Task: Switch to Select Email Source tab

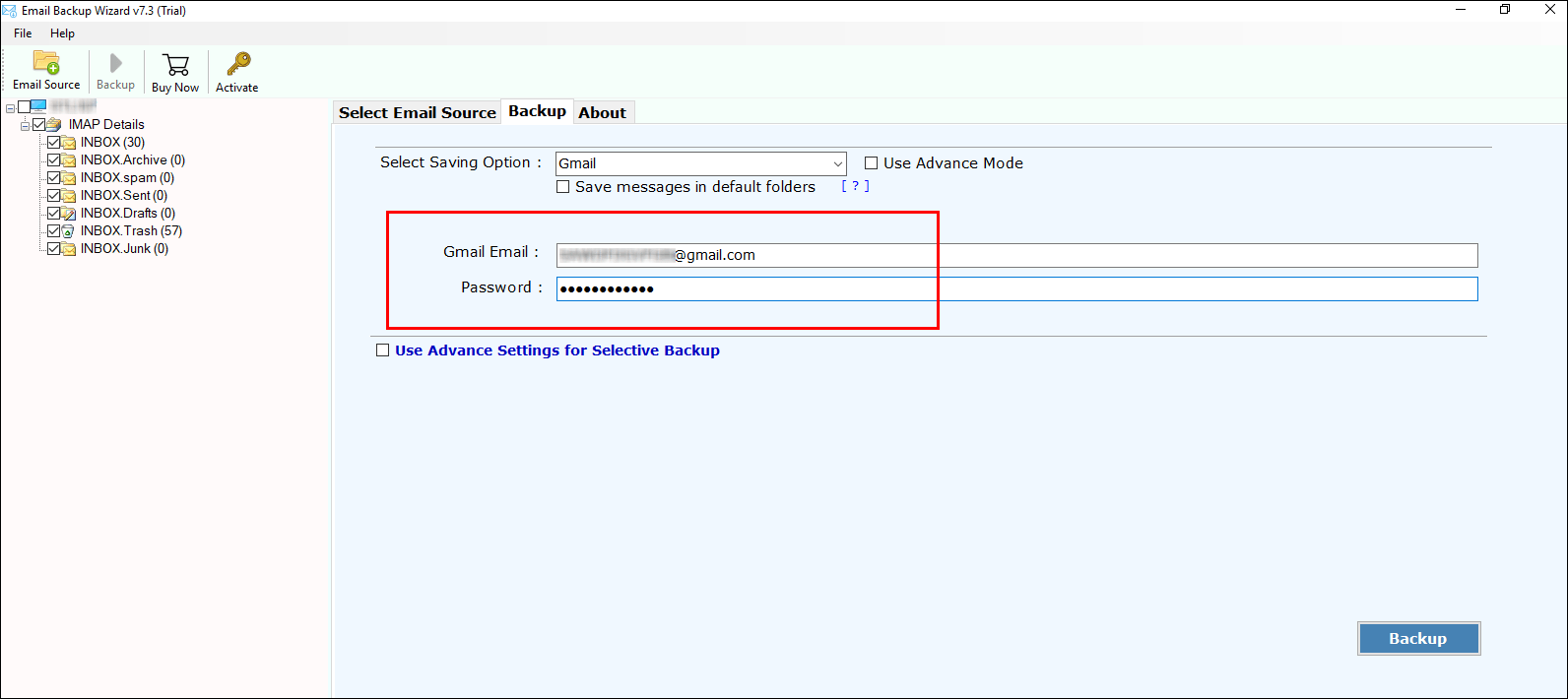Action: click(x=418, y=113)
